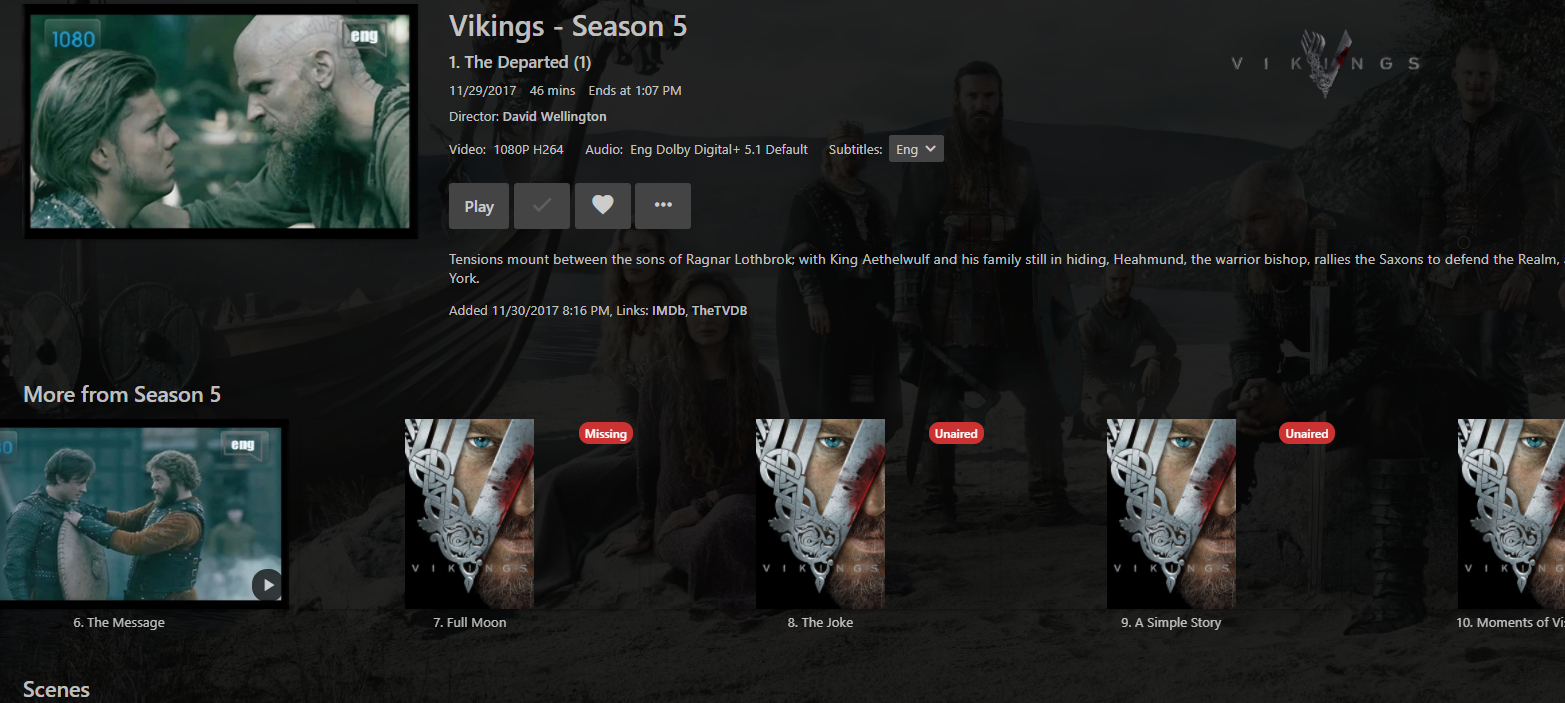Open episode 7 Full Moon poster

pos(469,514)
